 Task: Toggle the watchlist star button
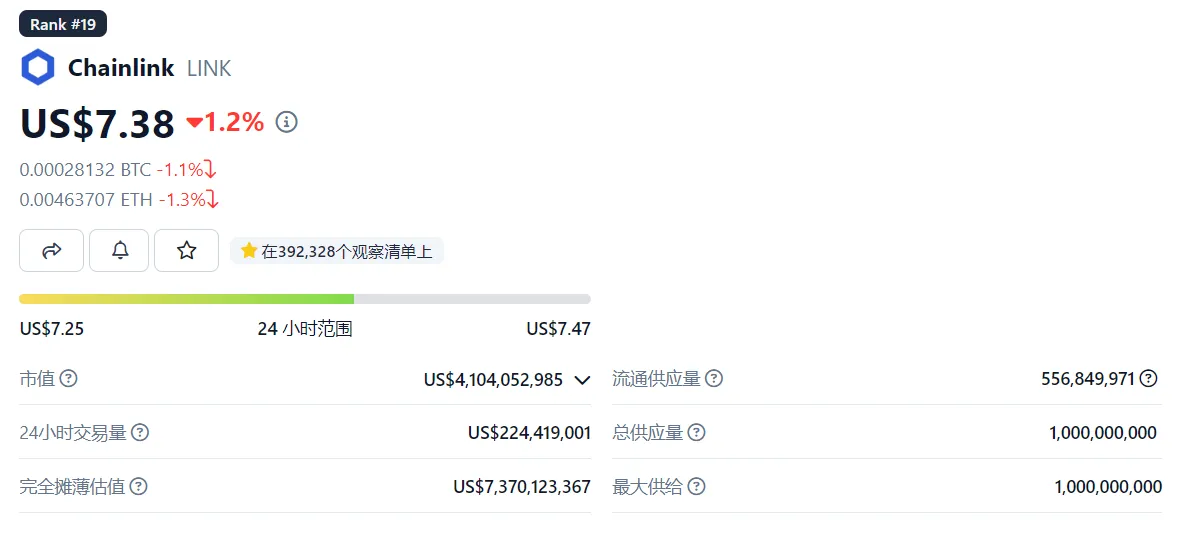(x=186, y=250)
